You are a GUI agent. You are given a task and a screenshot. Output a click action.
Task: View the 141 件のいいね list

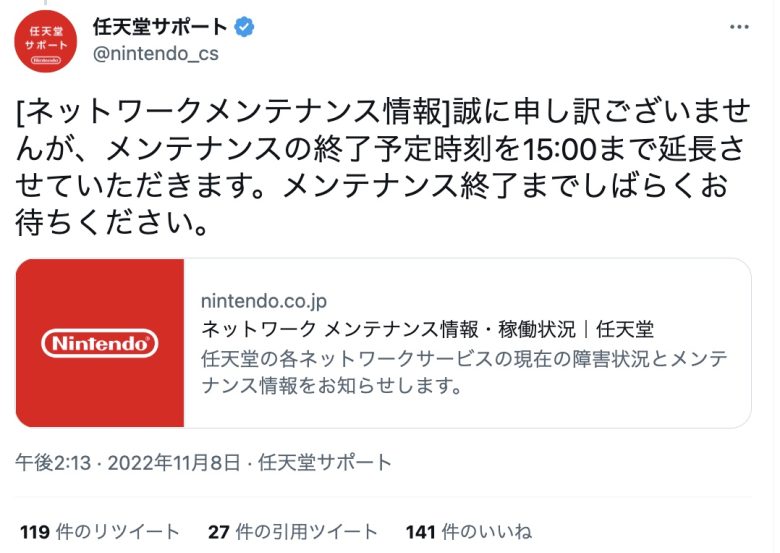click(468, 532)
